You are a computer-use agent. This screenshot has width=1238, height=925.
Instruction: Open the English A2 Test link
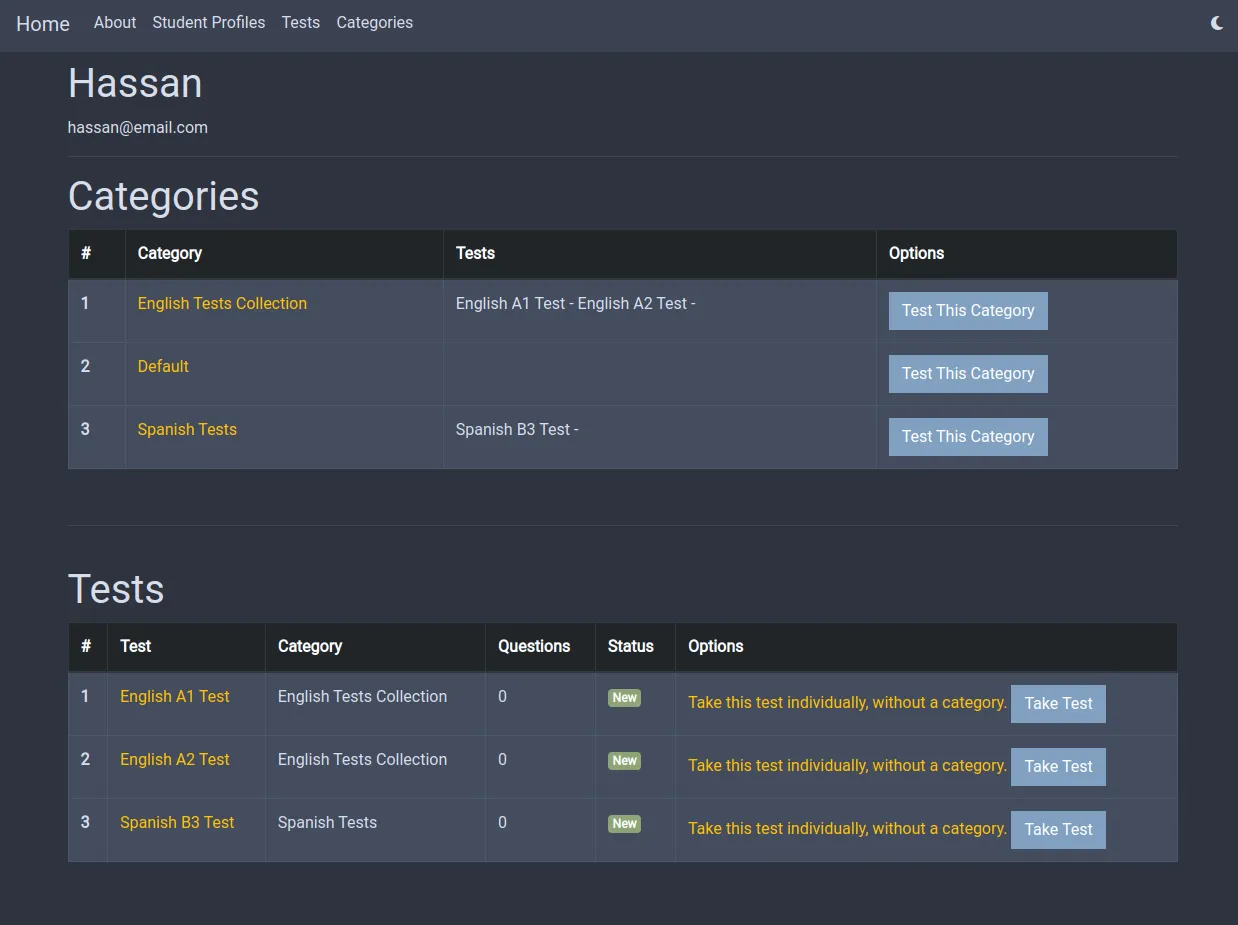coord(175,759)
